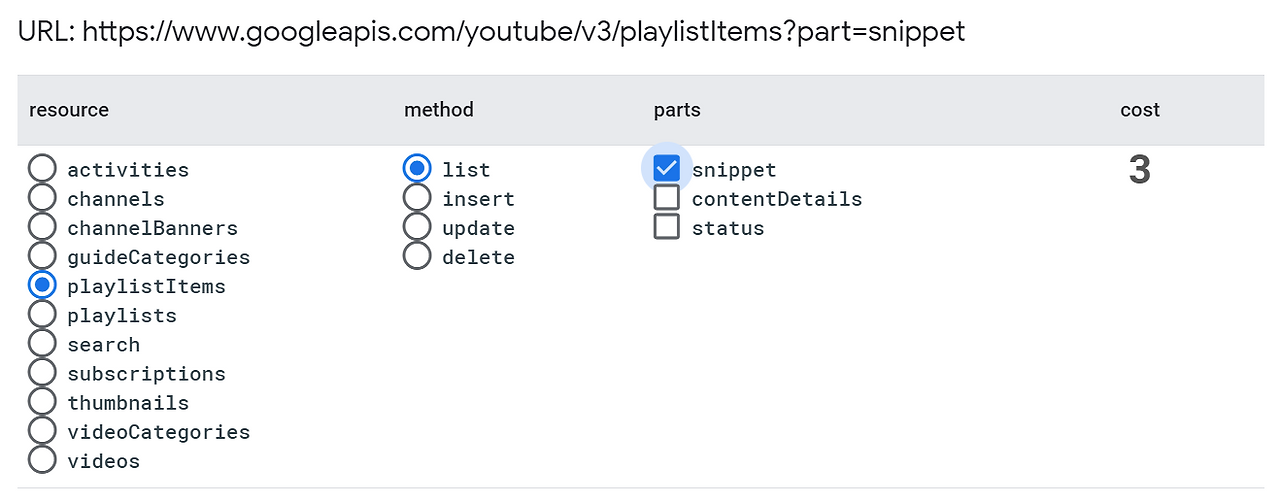Image resolution: width=1280 pixels, height=502 pixels.
Task: Click the playlistItems radio button
Action: click(42, 286)
